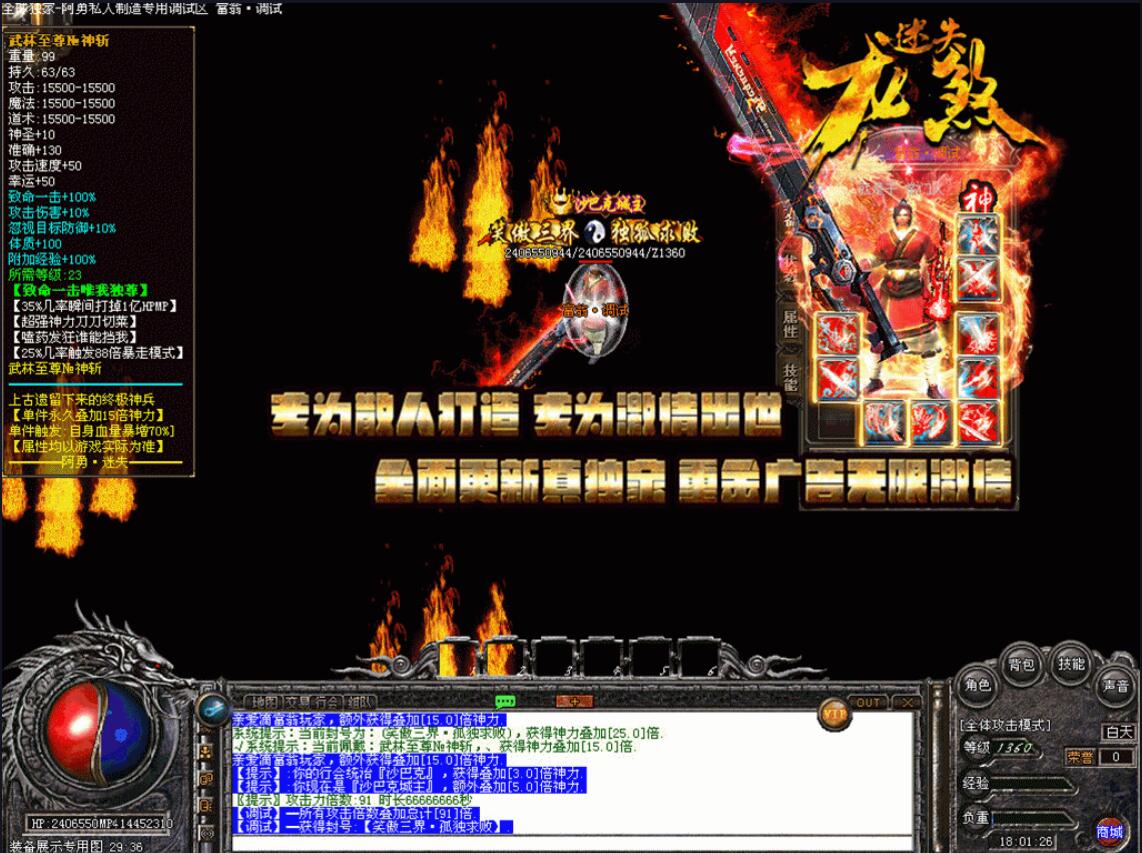The height and width of the screenshot is (853, 1142).
Task: Click the chat text input field
Action: pyautogui.click(x=570, y=842)
